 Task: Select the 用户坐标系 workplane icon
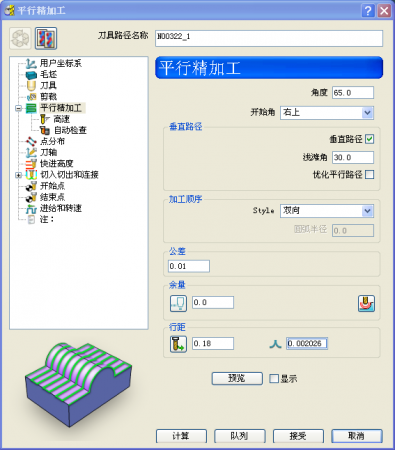click(x=31, y=63)
